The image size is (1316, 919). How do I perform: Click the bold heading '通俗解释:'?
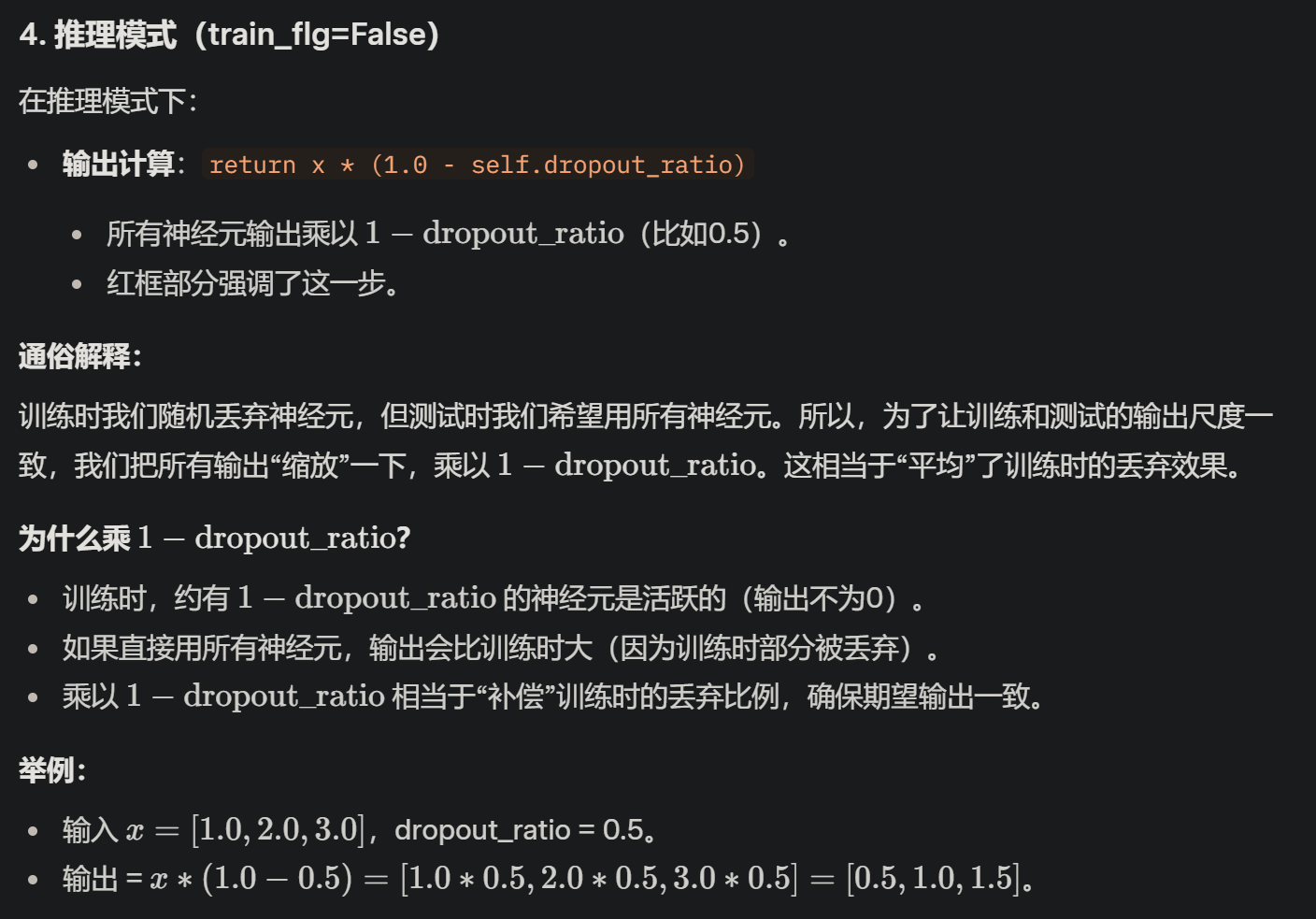pyautogui.click(x=80, y=356)
